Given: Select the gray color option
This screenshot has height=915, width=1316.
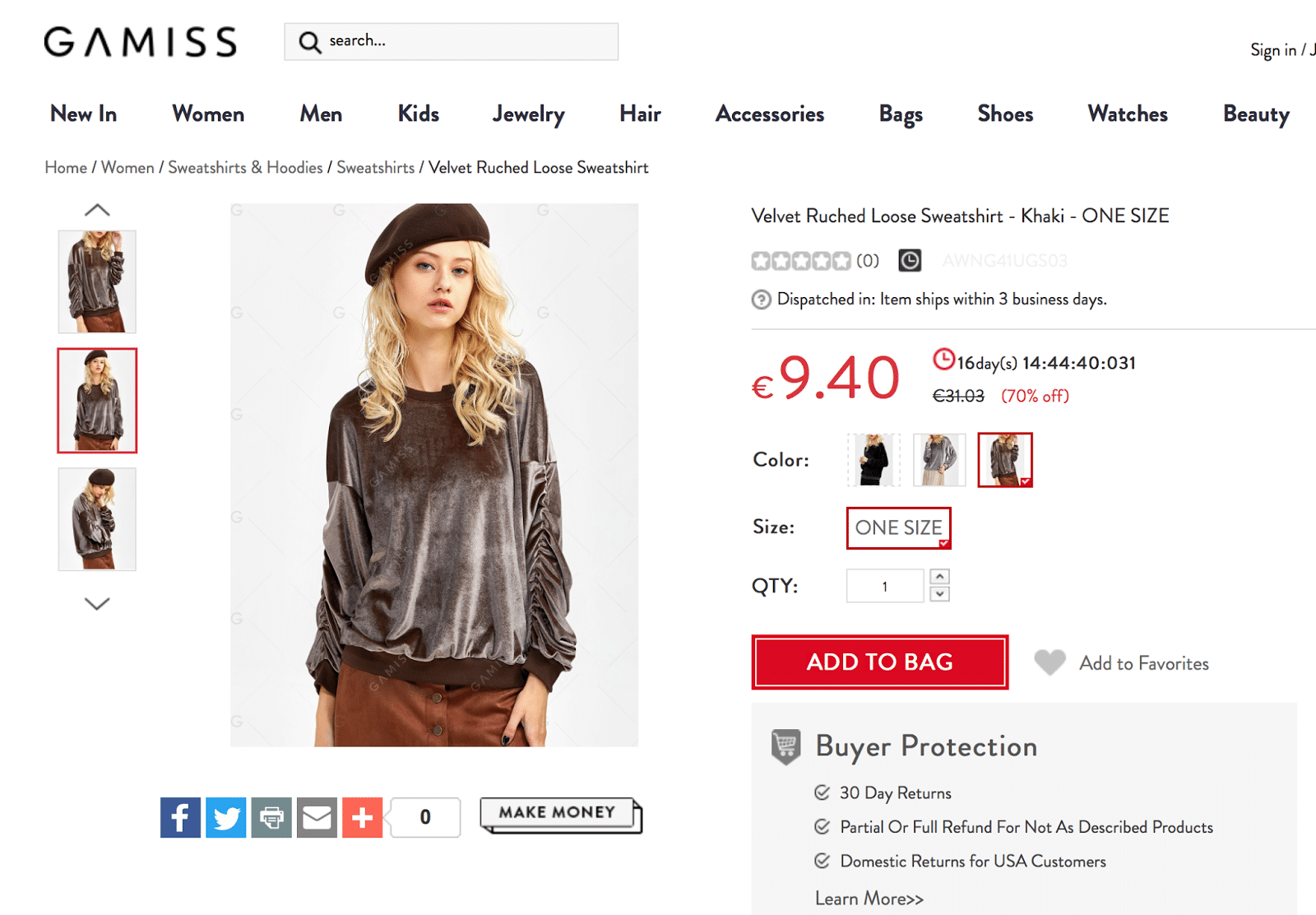Looking at the screenshot, I should click(939, 460).
